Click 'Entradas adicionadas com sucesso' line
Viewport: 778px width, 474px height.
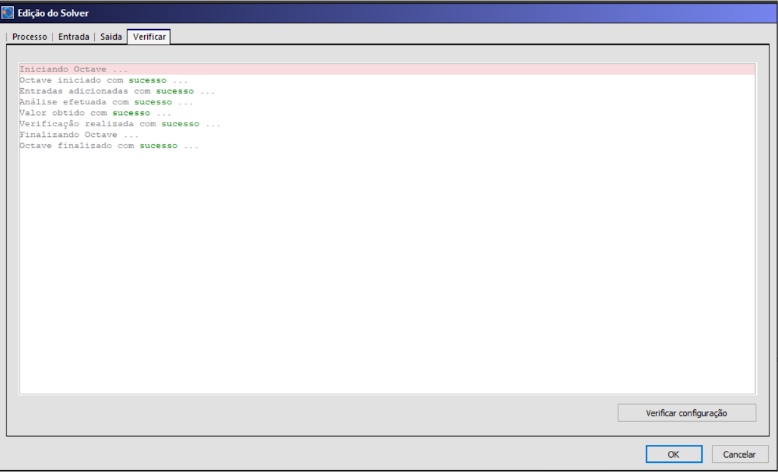[x=117, y=91]
